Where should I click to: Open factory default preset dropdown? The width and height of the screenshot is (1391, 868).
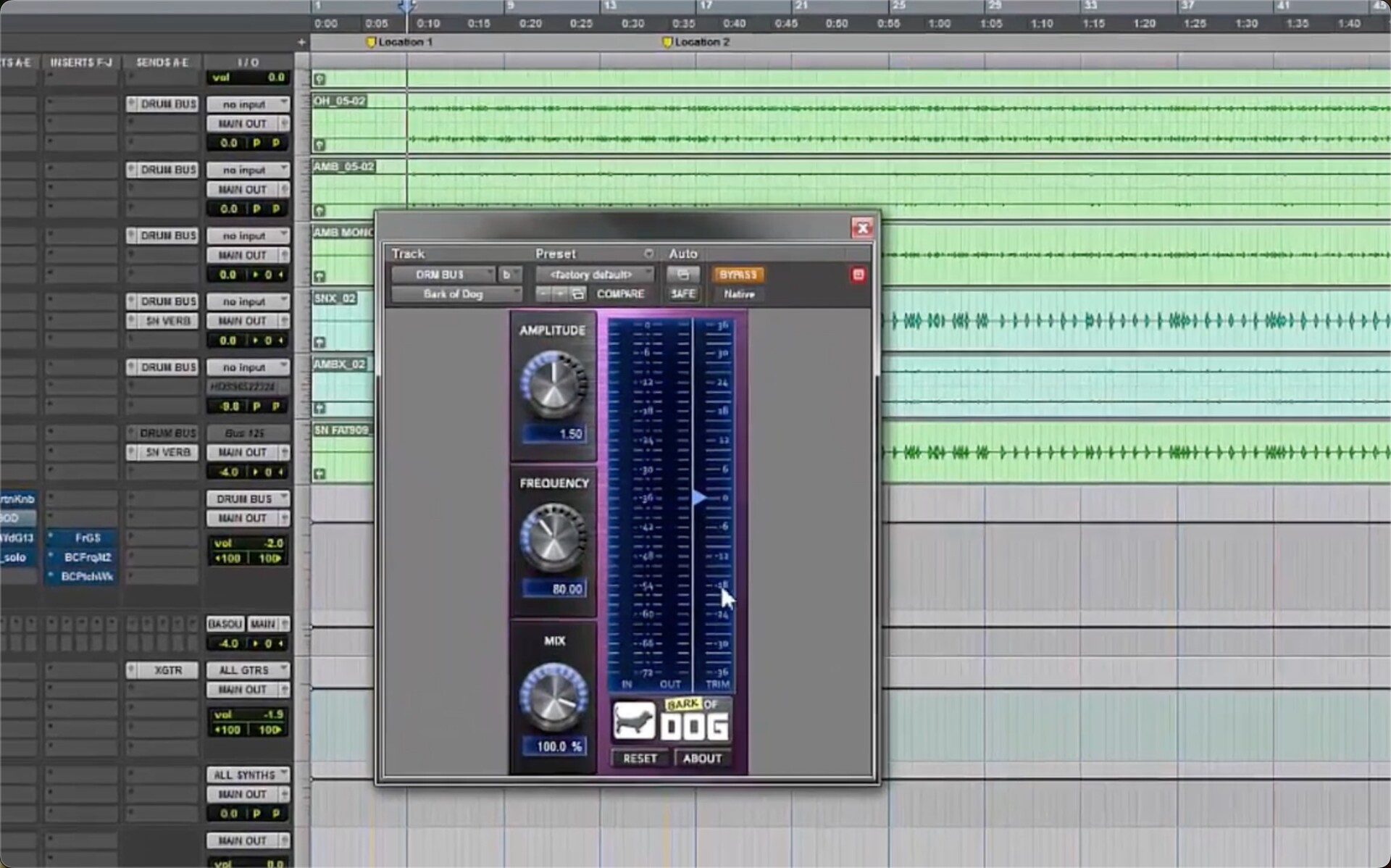click(x=595, y=275)
